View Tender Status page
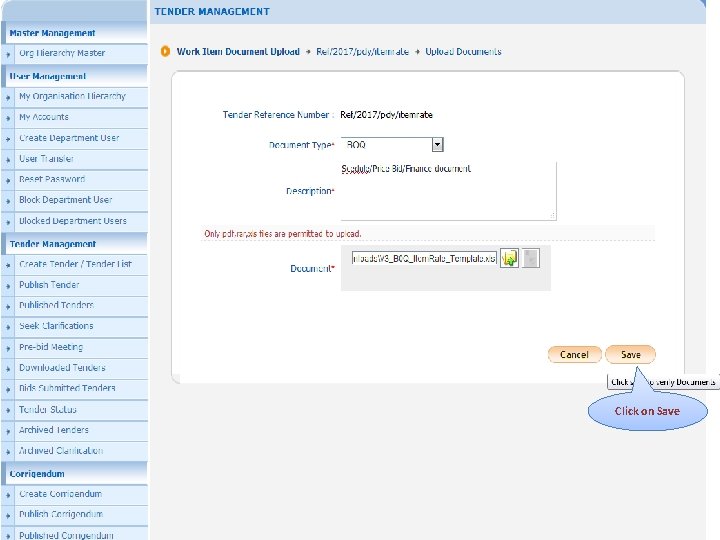 [47, 409]
